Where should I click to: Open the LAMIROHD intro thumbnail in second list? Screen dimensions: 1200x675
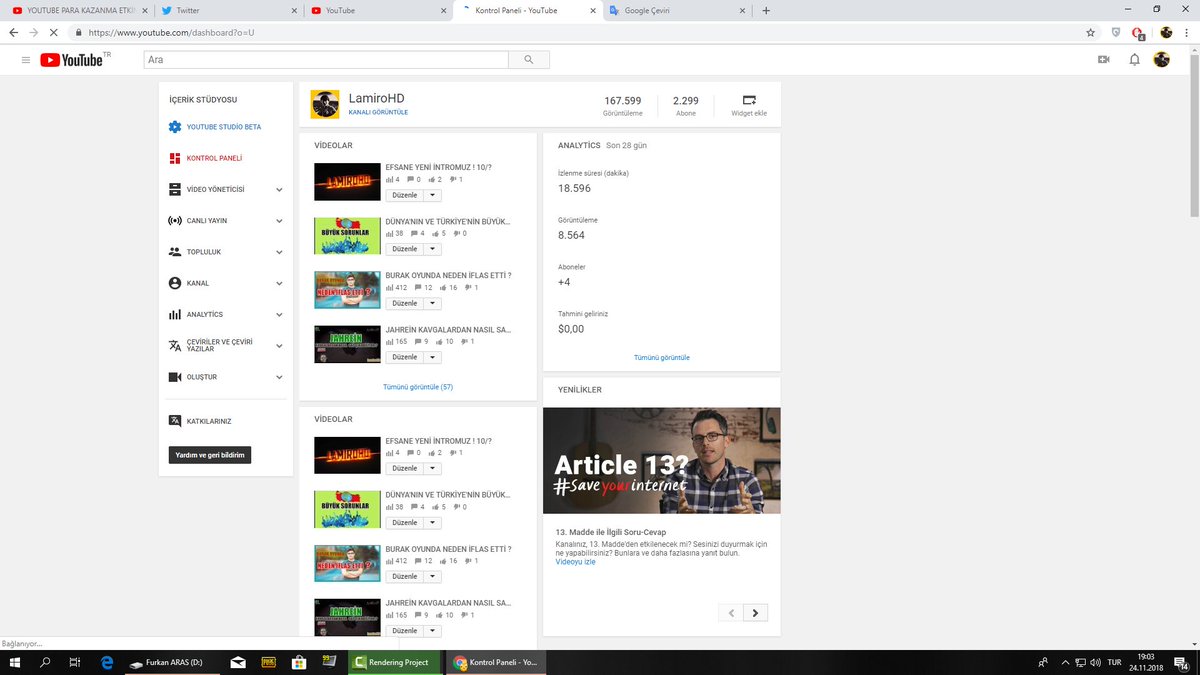click(x=347, y=455)
